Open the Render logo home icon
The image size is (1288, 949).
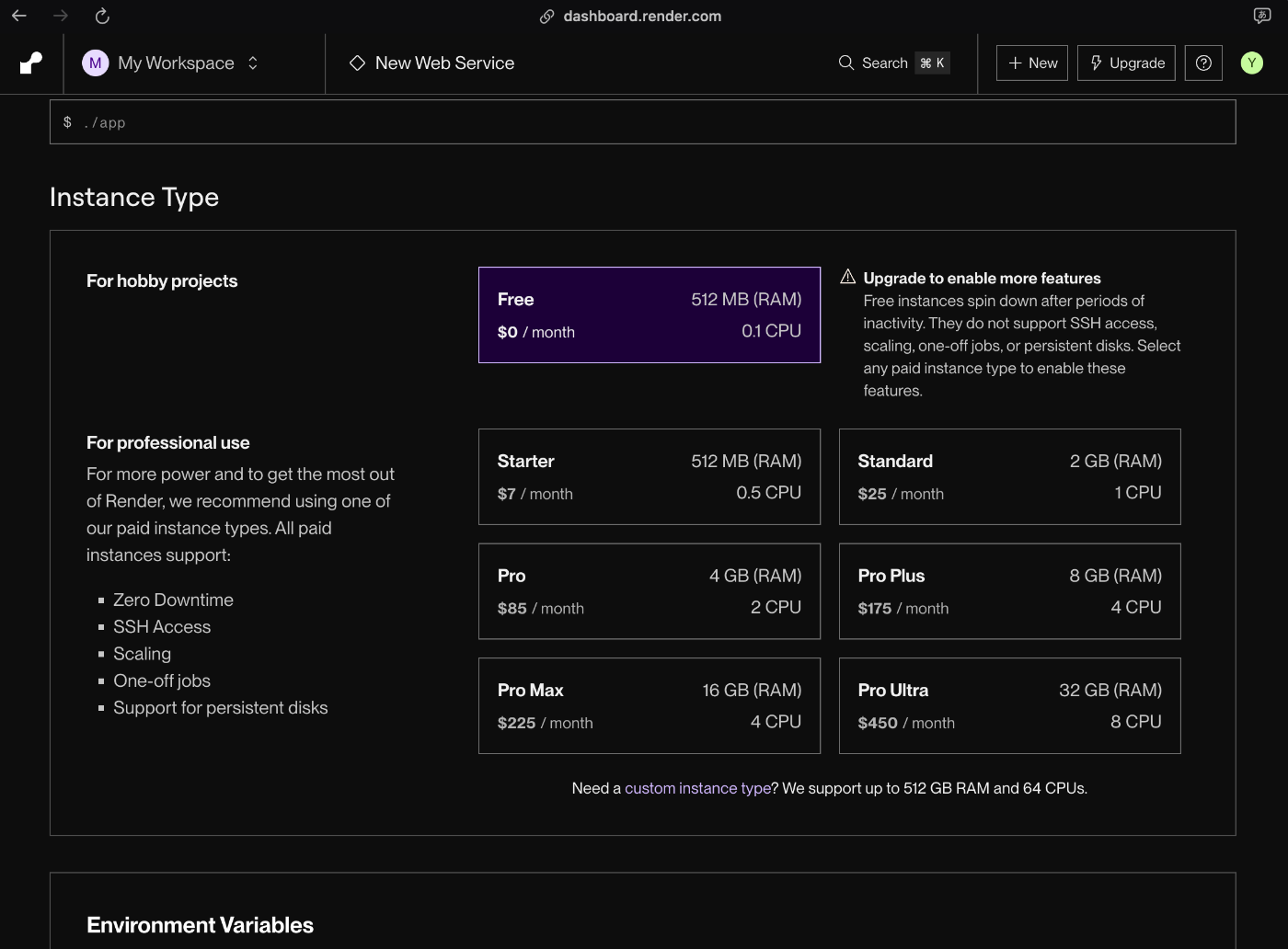pyautogui.click(x=31, y=63)
